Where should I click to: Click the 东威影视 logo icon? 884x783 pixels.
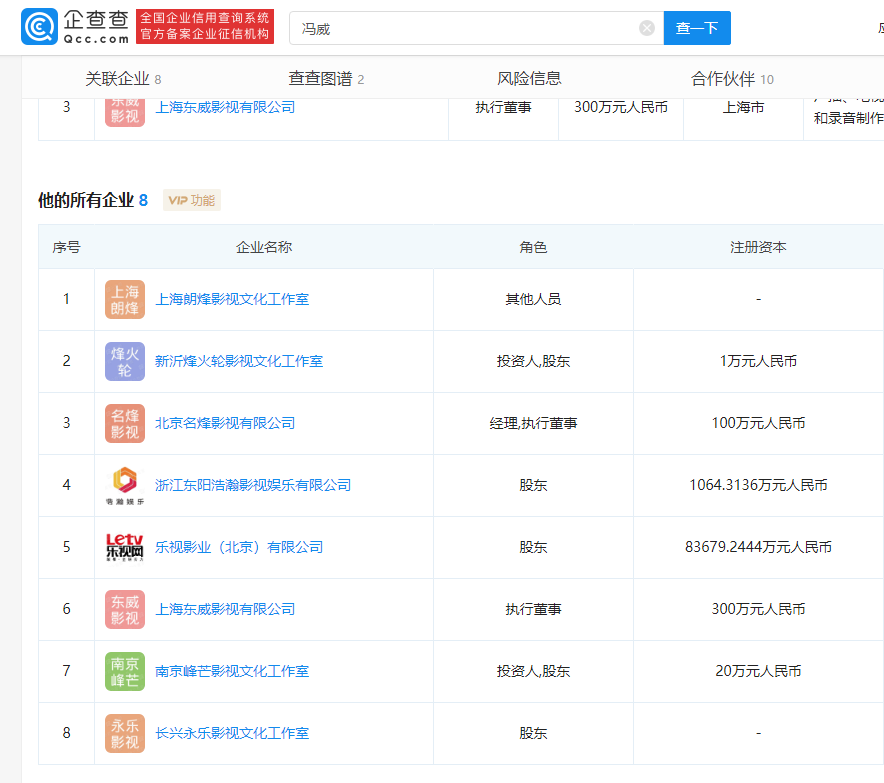pos(124,609)
